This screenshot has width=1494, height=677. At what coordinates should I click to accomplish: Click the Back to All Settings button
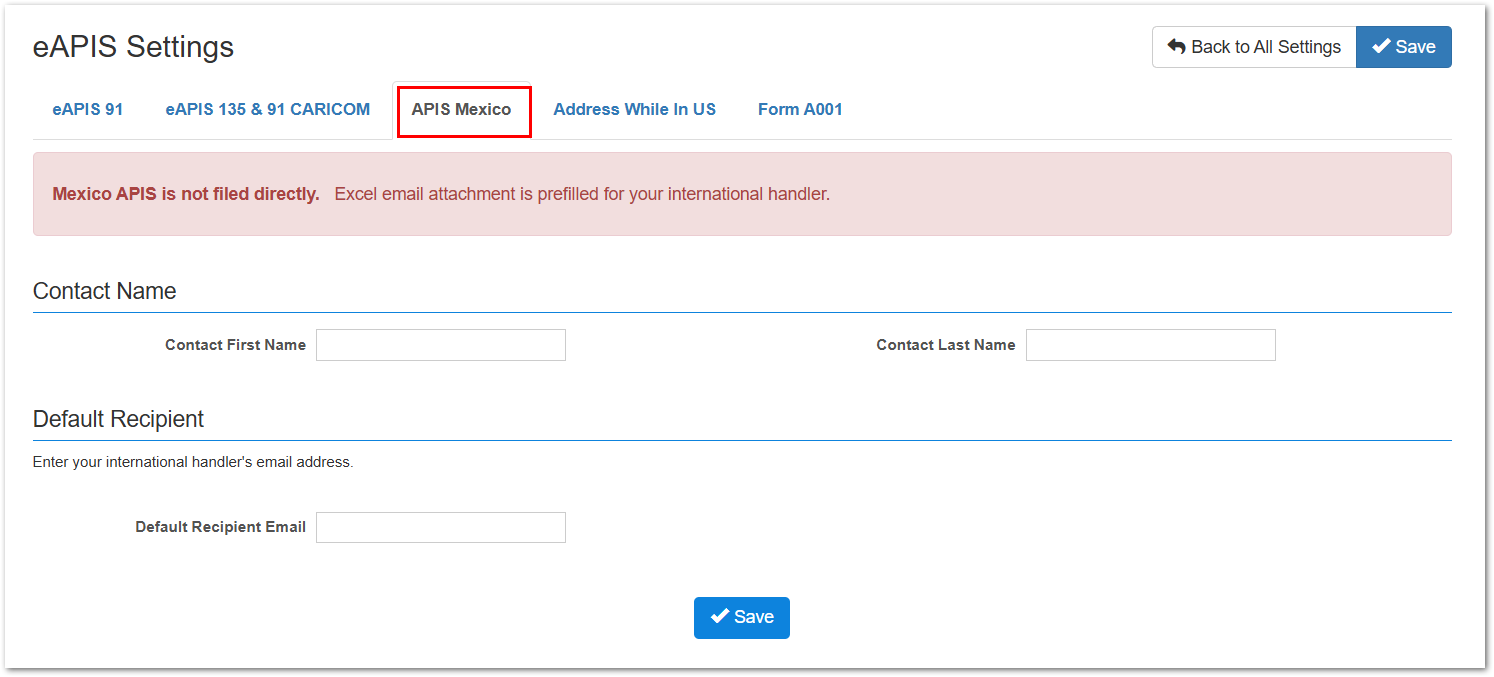(1254, 47)
